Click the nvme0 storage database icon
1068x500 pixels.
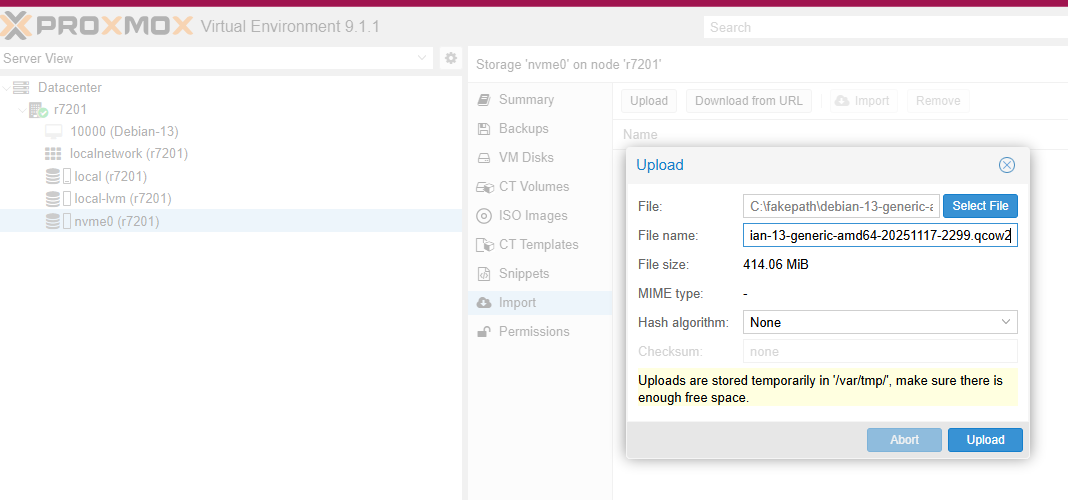pyautogui.click(x=53, y=221)
